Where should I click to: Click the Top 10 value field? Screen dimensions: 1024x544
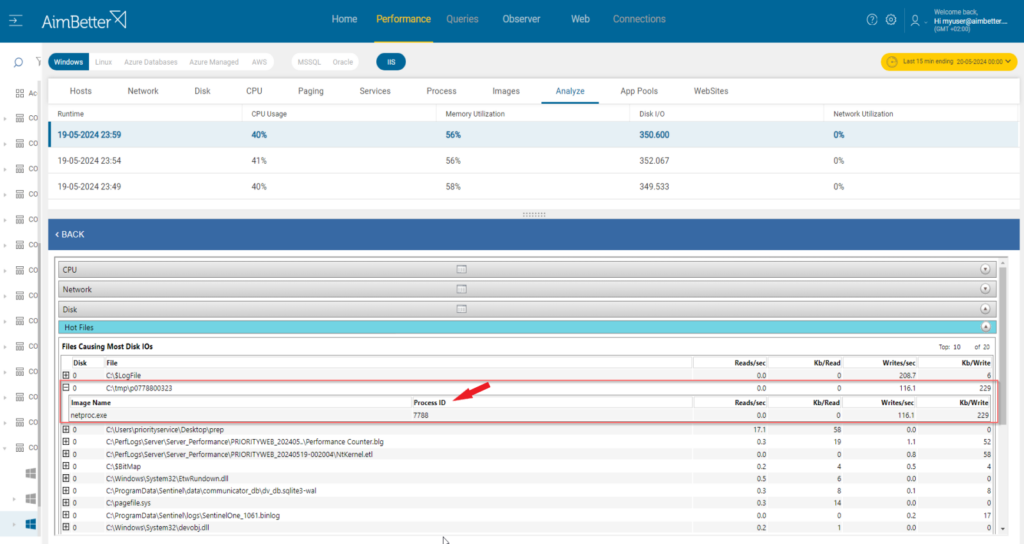pyautogui.click(x=957, y=347)
